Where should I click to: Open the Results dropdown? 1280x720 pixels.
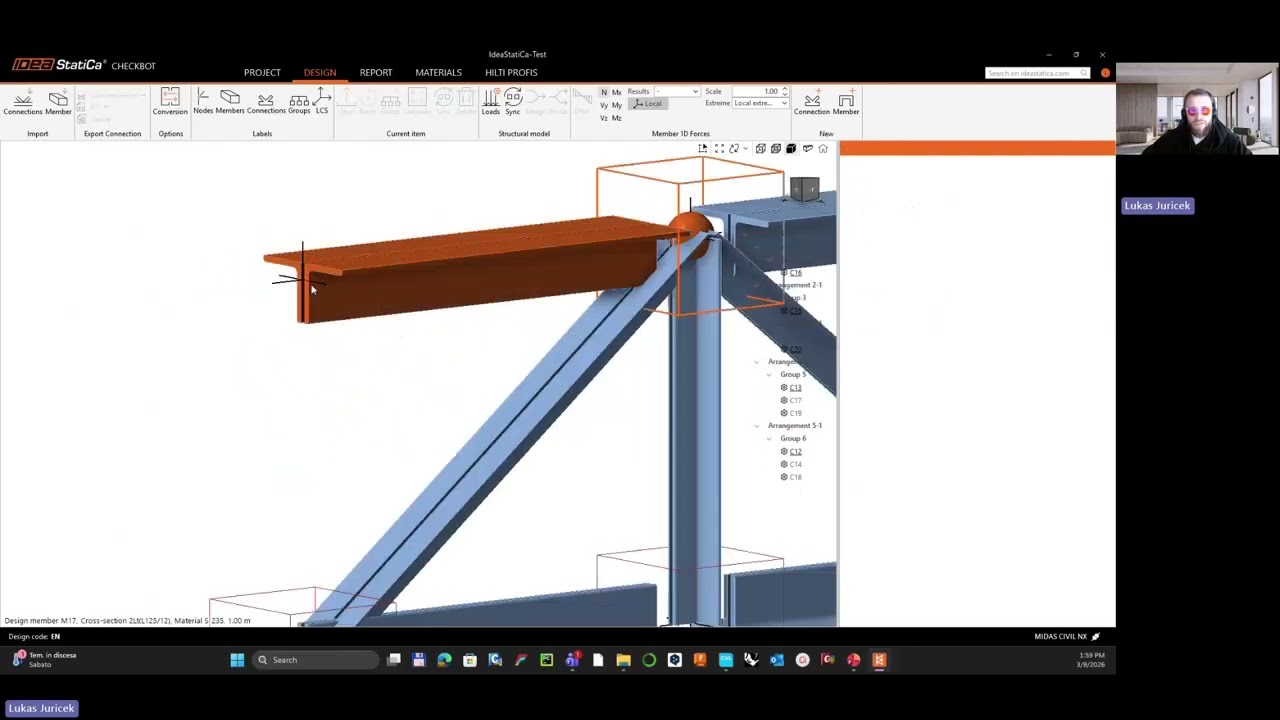tap(677, 92)
